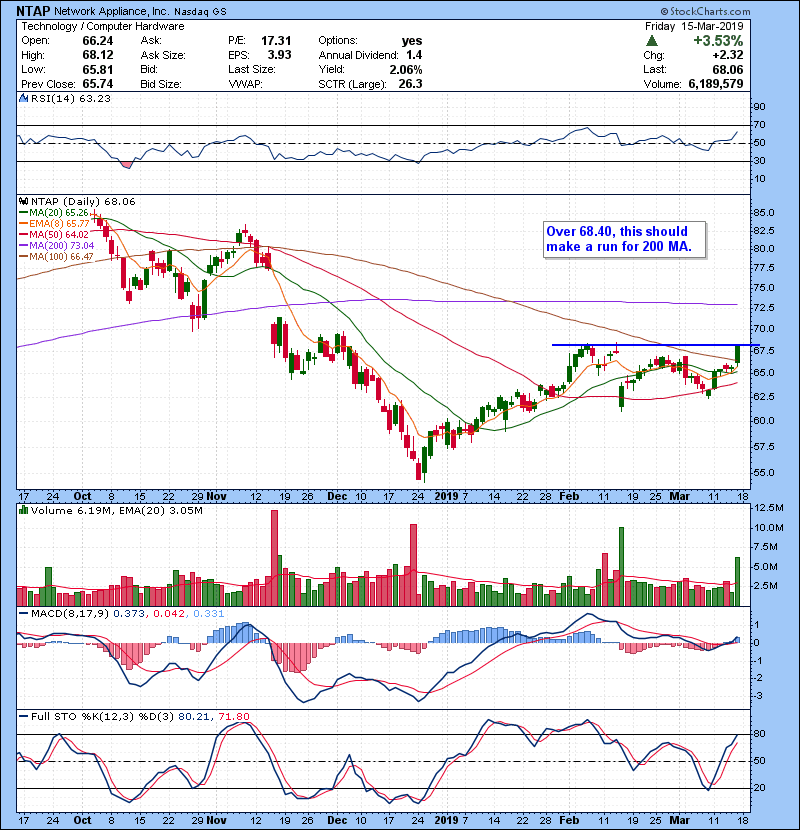Click the Chg +2.32 value

click(727, 55)
